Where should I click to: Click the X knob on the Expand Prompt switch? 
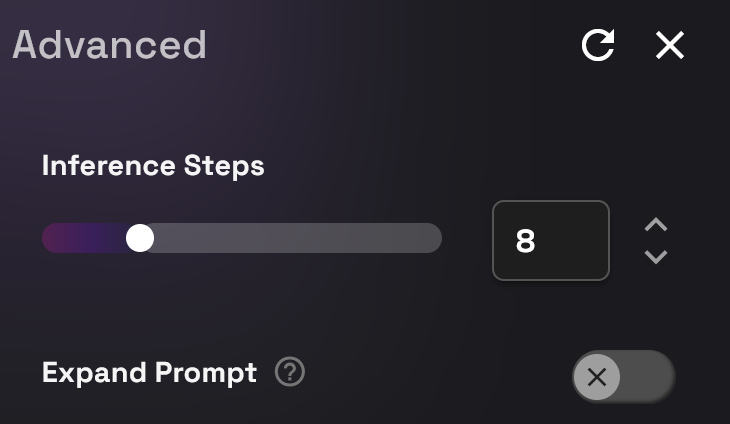coord(597,377)
